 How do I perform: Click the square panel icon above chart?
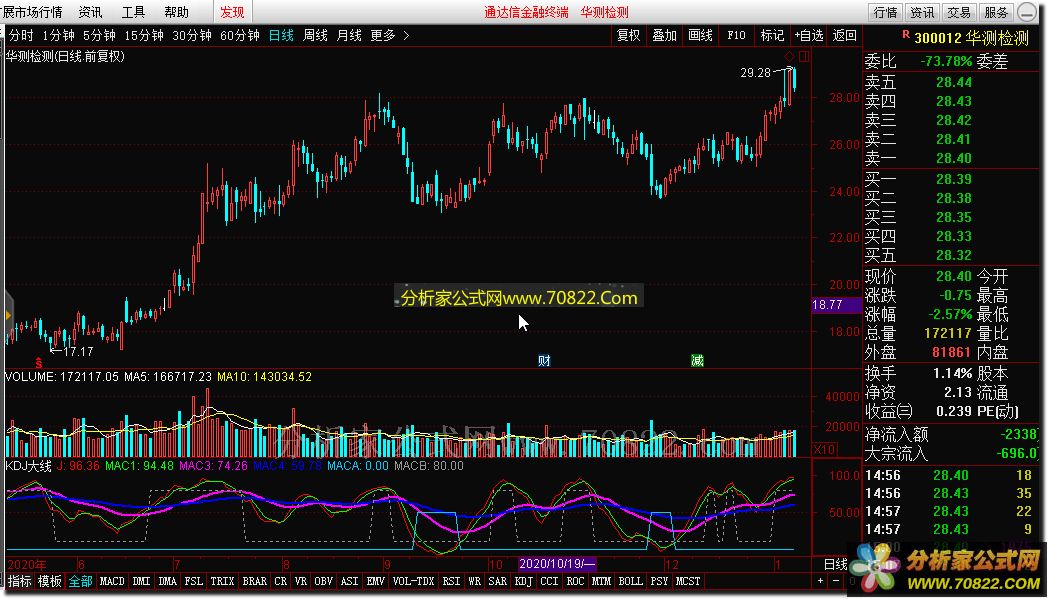point(803,56)
